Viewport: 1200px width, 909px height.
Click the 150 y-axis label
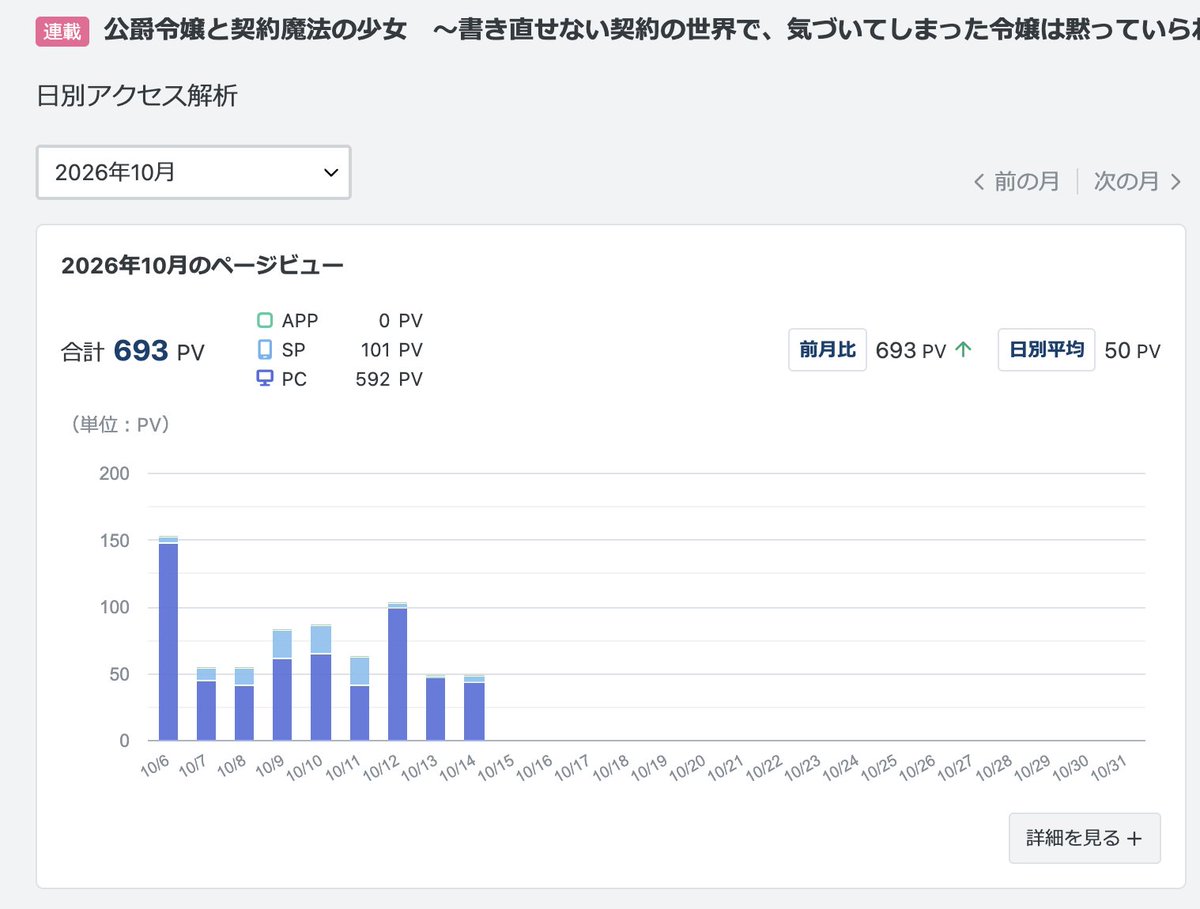(114, 540)
